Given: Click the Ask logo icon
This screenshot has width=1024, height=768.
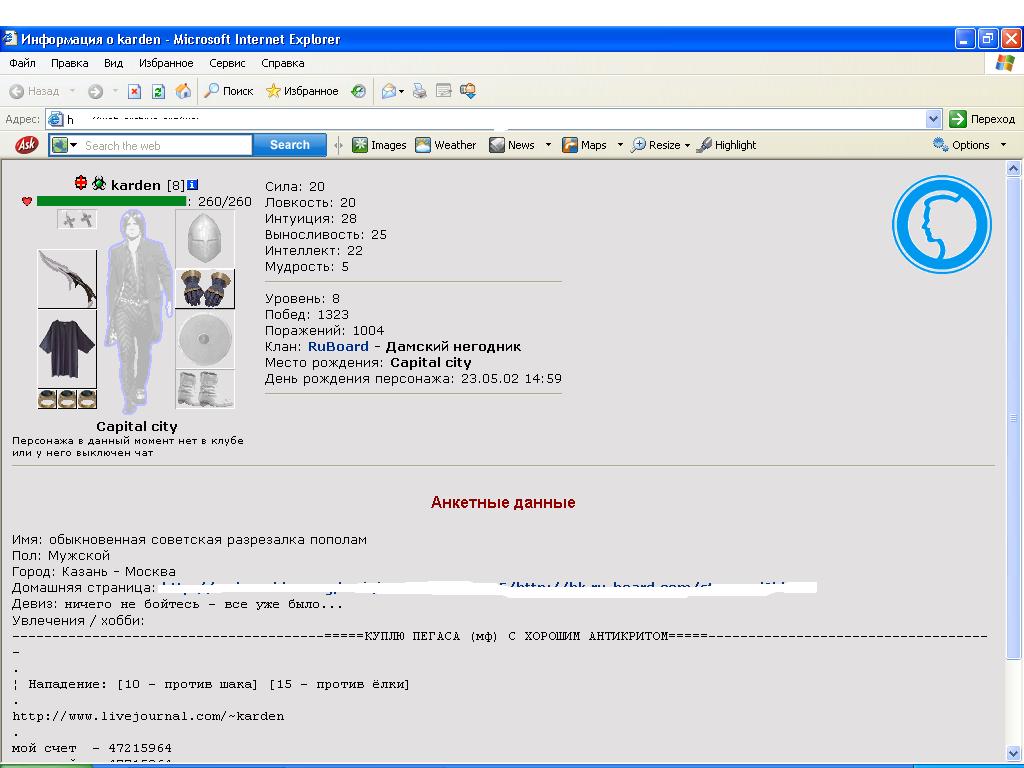Looking at the screenshot, I should pyautogui.click(x=27, y=144).
